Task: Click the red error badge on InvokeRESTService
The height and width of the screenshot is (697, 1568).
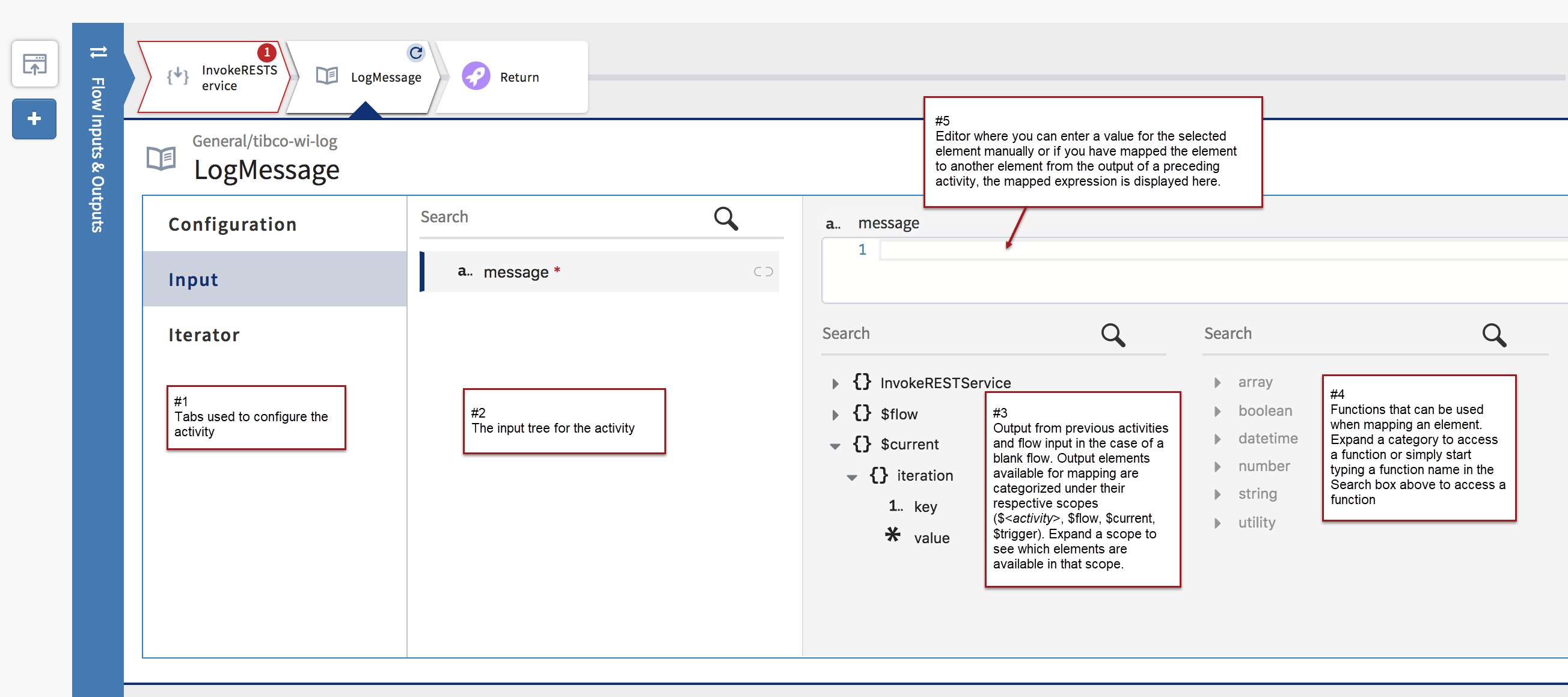Action: coord(266,52)
